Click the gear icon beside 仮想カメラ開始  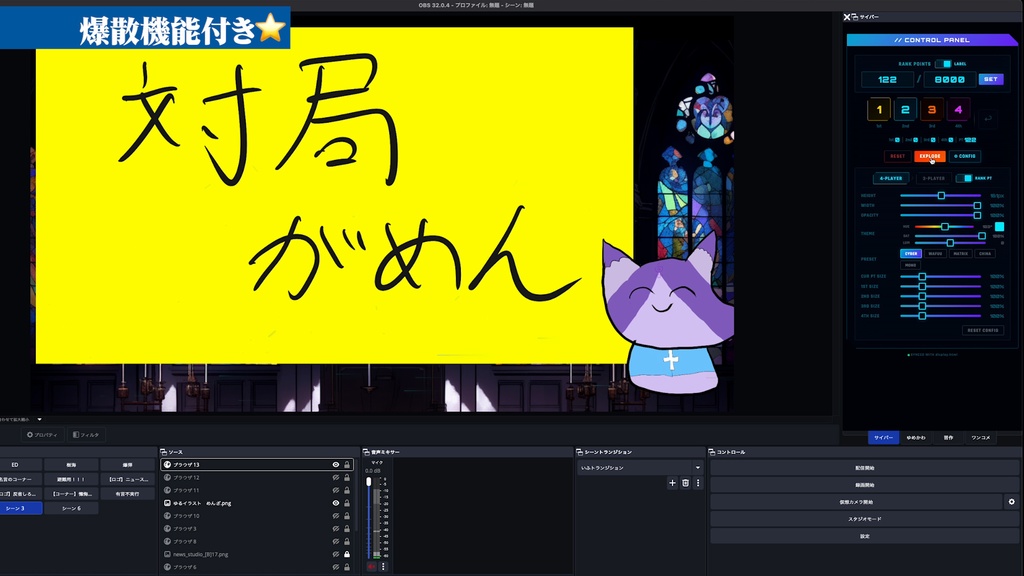[x=1012, y=501]
